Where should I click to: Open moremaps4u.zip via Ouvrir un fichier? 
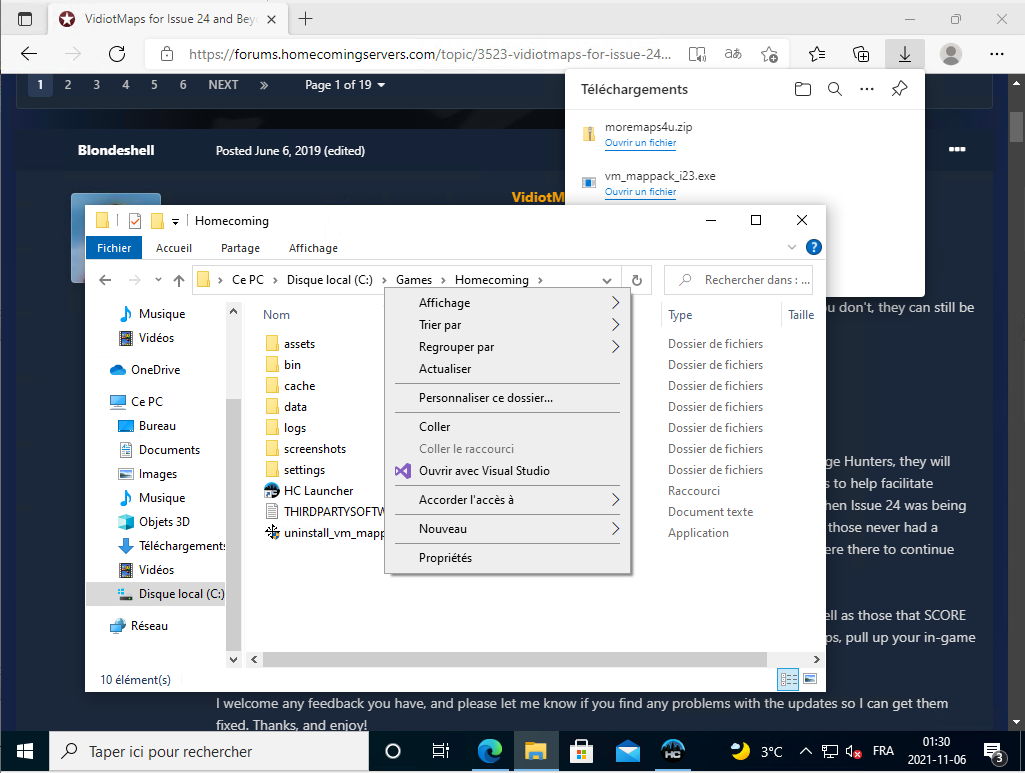640,143
